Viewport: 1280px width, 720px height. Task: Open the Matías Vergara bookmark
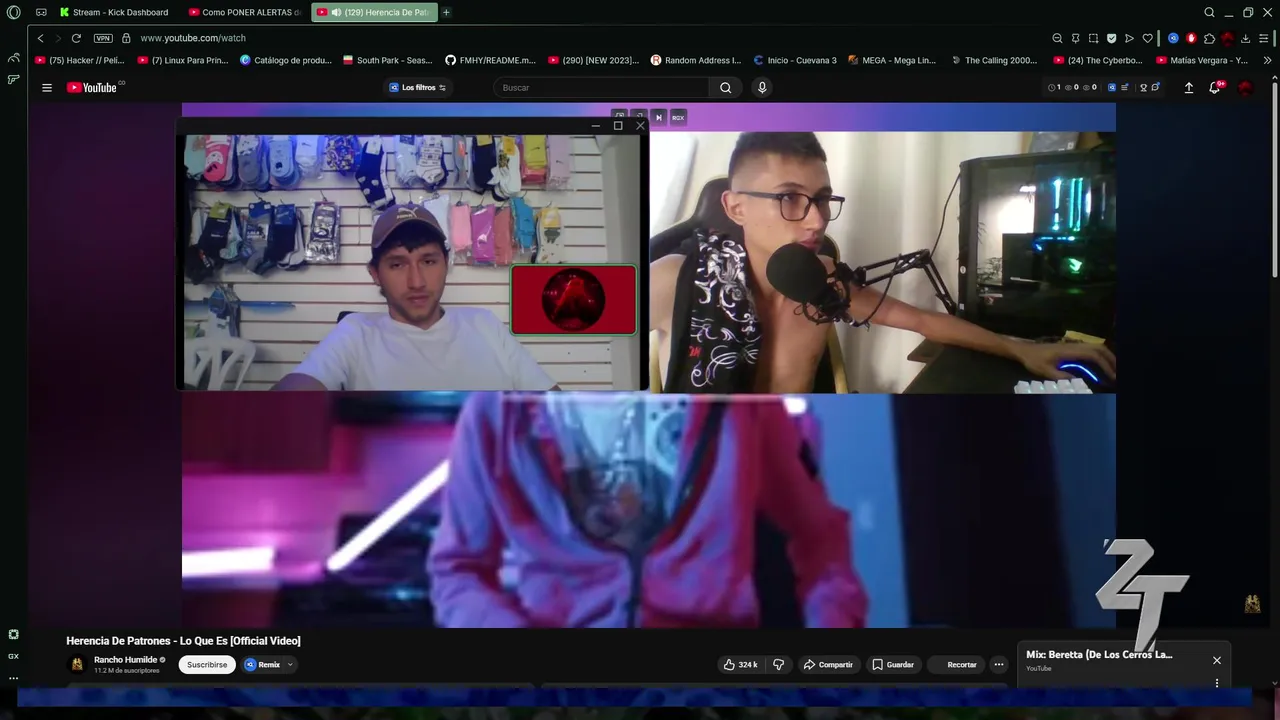pos(1203,60)
